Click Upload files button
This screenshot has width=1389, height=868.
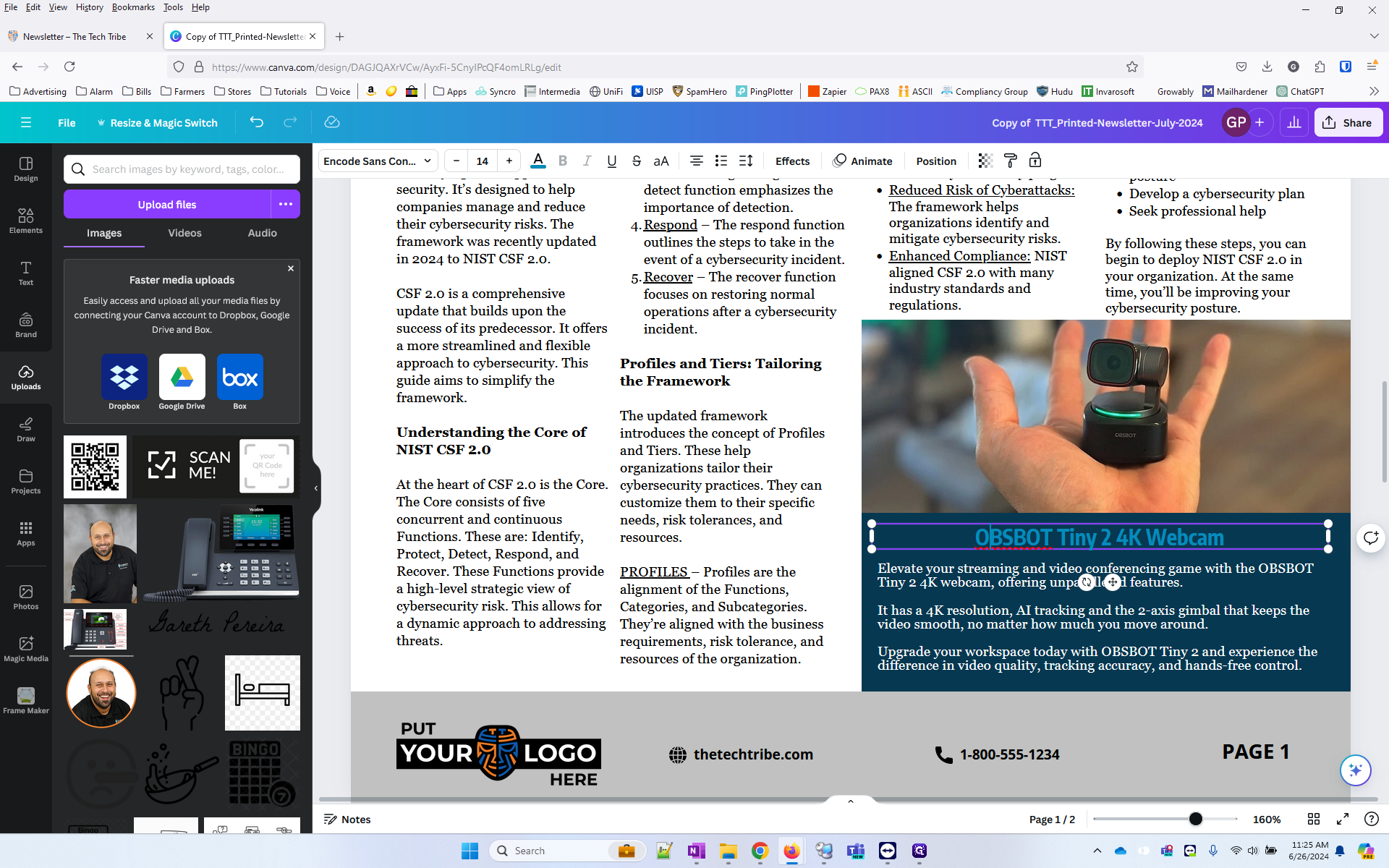167,204
